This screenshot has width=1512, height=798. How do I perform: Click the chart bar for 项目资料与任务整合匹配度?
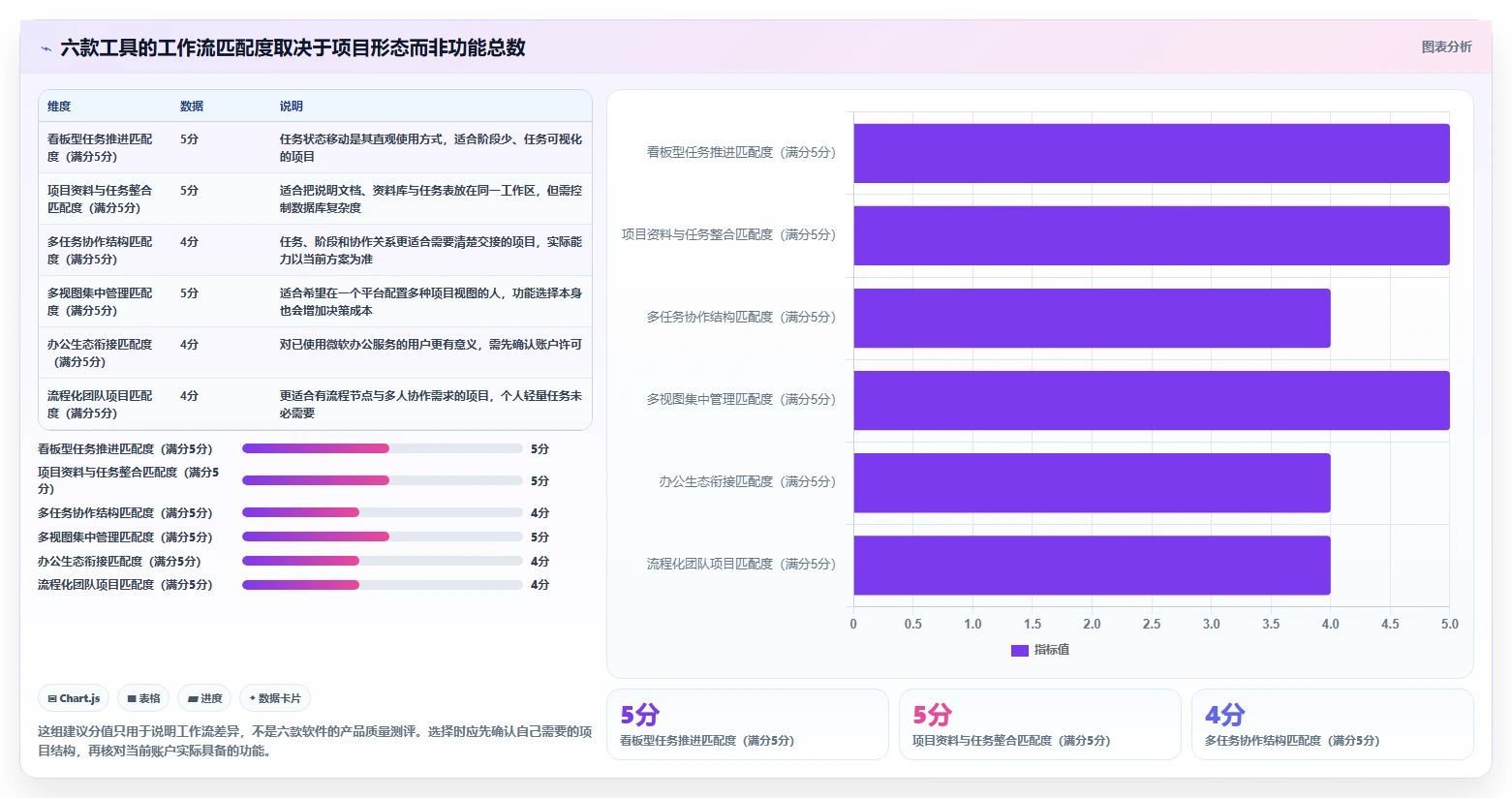1152,235
